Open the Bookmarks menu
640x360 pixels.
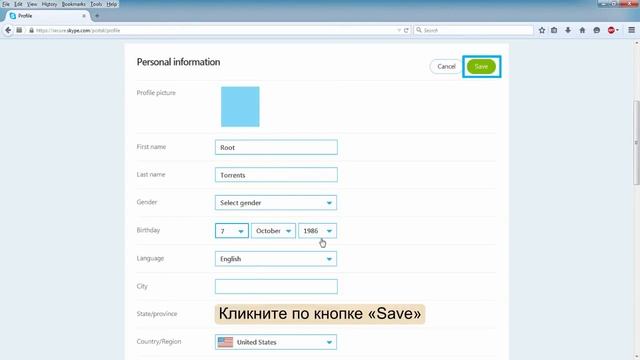(73, 4)
